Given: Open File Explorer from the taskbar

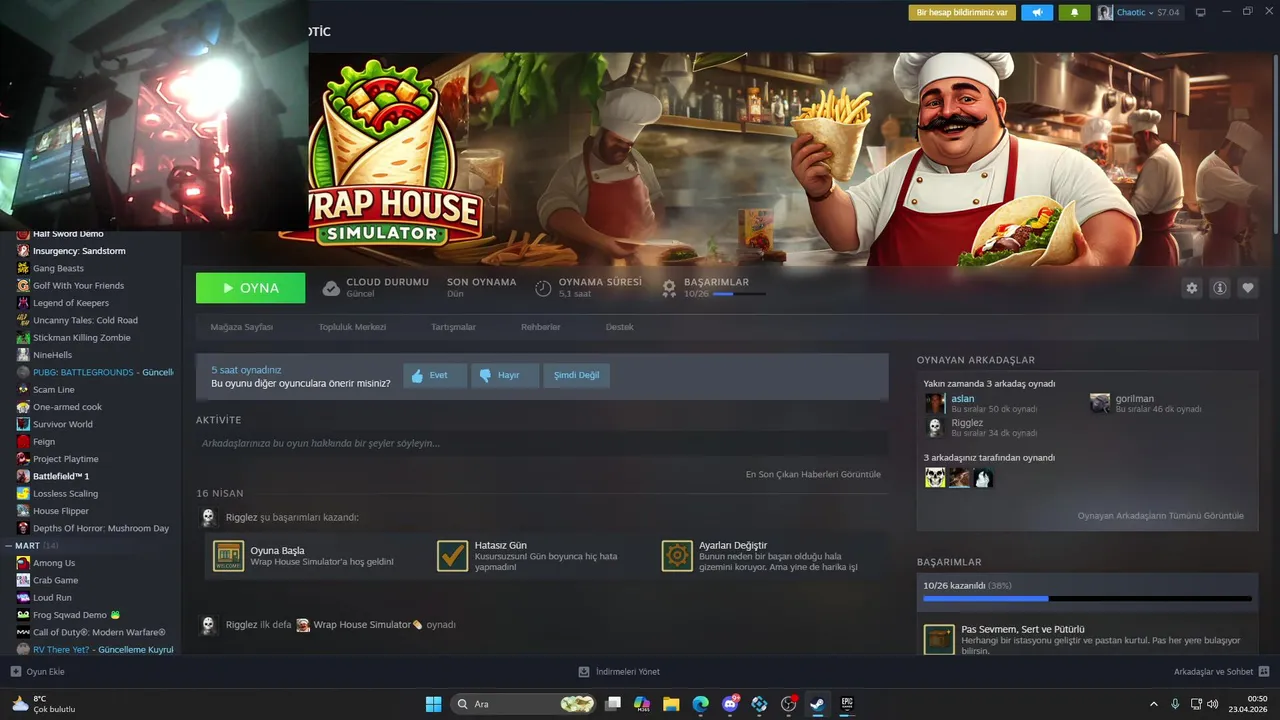Looking at the screenshot, I should tap(671, 704).
